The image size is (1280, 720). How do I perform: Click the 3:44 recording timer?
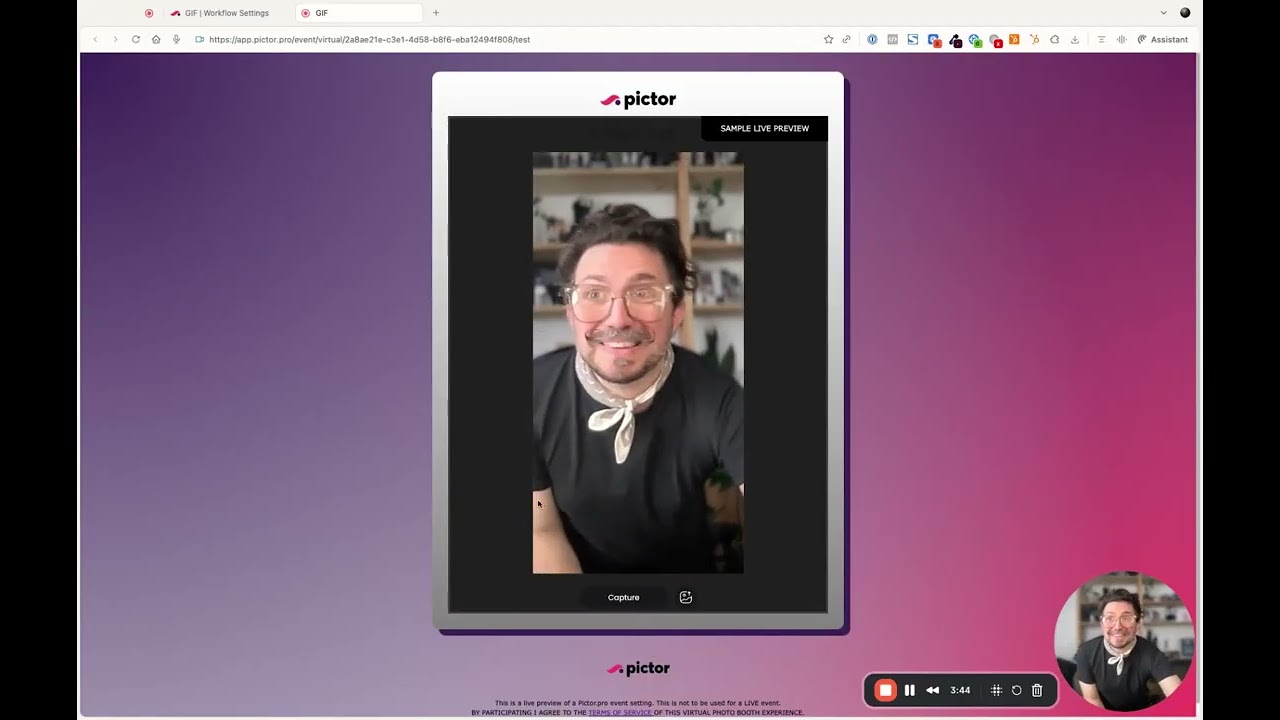[x=960, y=690]
